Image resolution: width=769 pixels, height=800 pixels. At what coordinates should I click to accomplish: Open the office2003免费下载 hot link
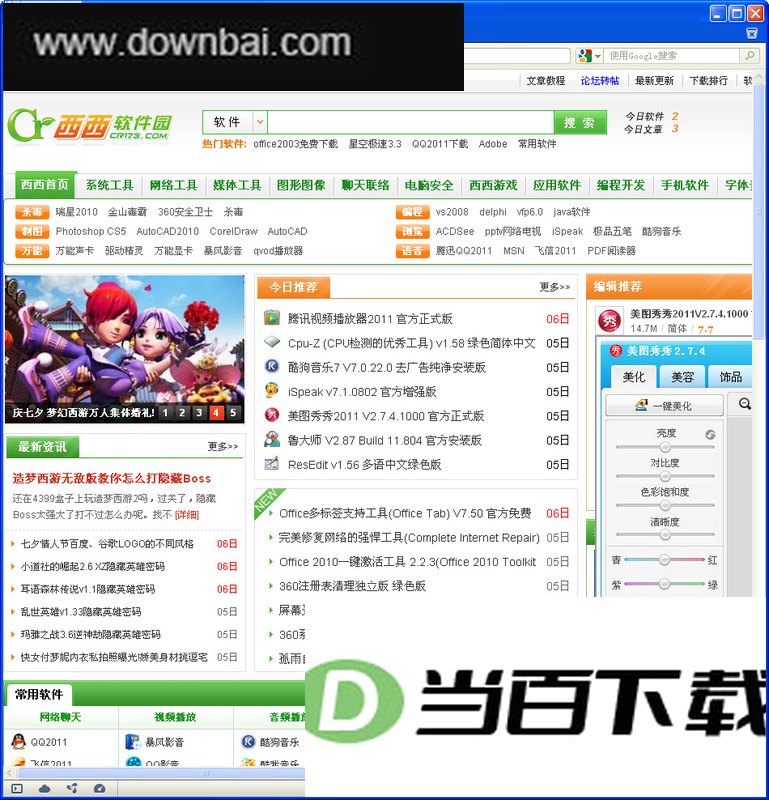(295, 144)
